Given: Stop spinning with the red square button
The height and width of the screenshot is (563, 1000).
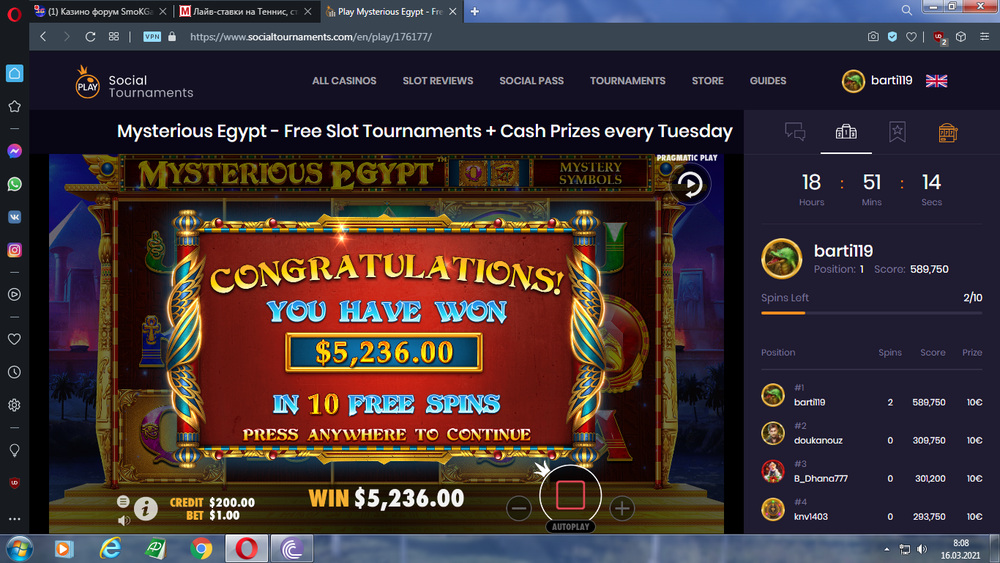Looking at the screenshot, I should point(570,495).
